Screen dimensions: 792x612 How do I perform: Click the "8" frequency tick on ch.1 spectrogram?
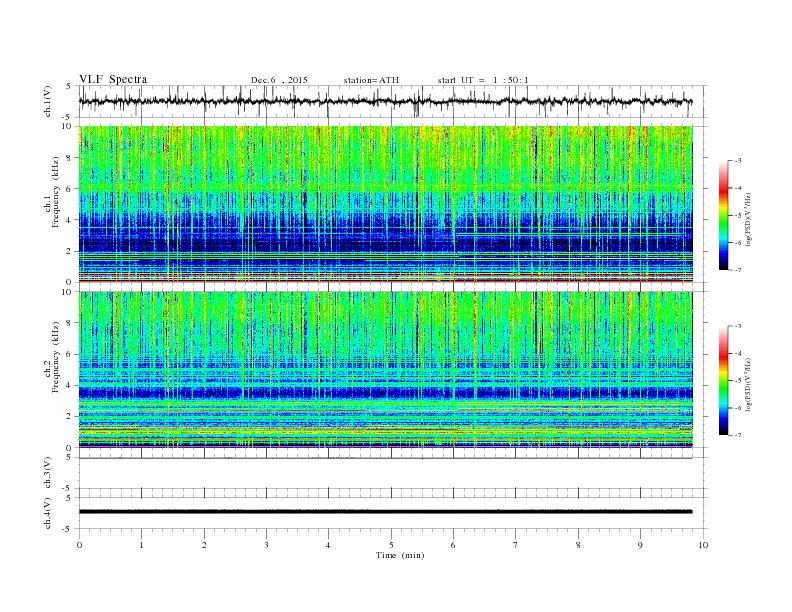pyautogui.click(x=69, y=158)
